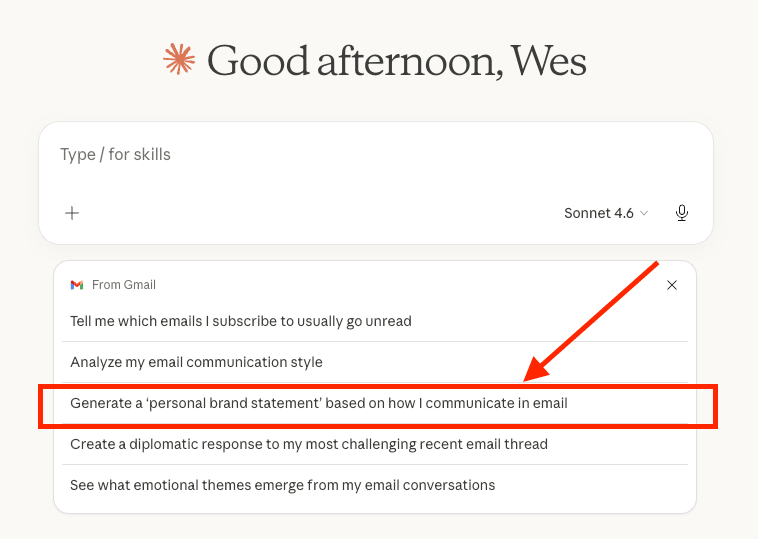Pick the 'personal brand statement' suggestion
The width and height of the screenshot is (758, 539).
pyautogui.click(x=318, y=403)
